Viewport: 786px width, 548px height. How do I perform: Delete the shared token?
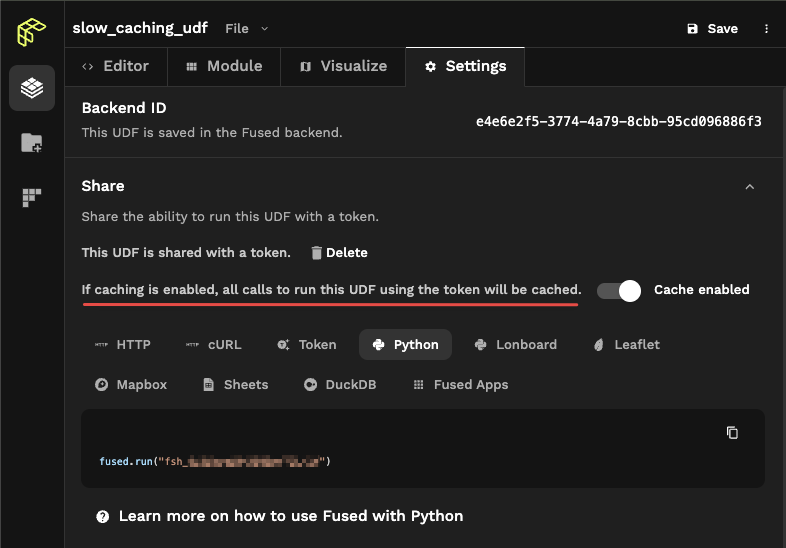point(339,253)
